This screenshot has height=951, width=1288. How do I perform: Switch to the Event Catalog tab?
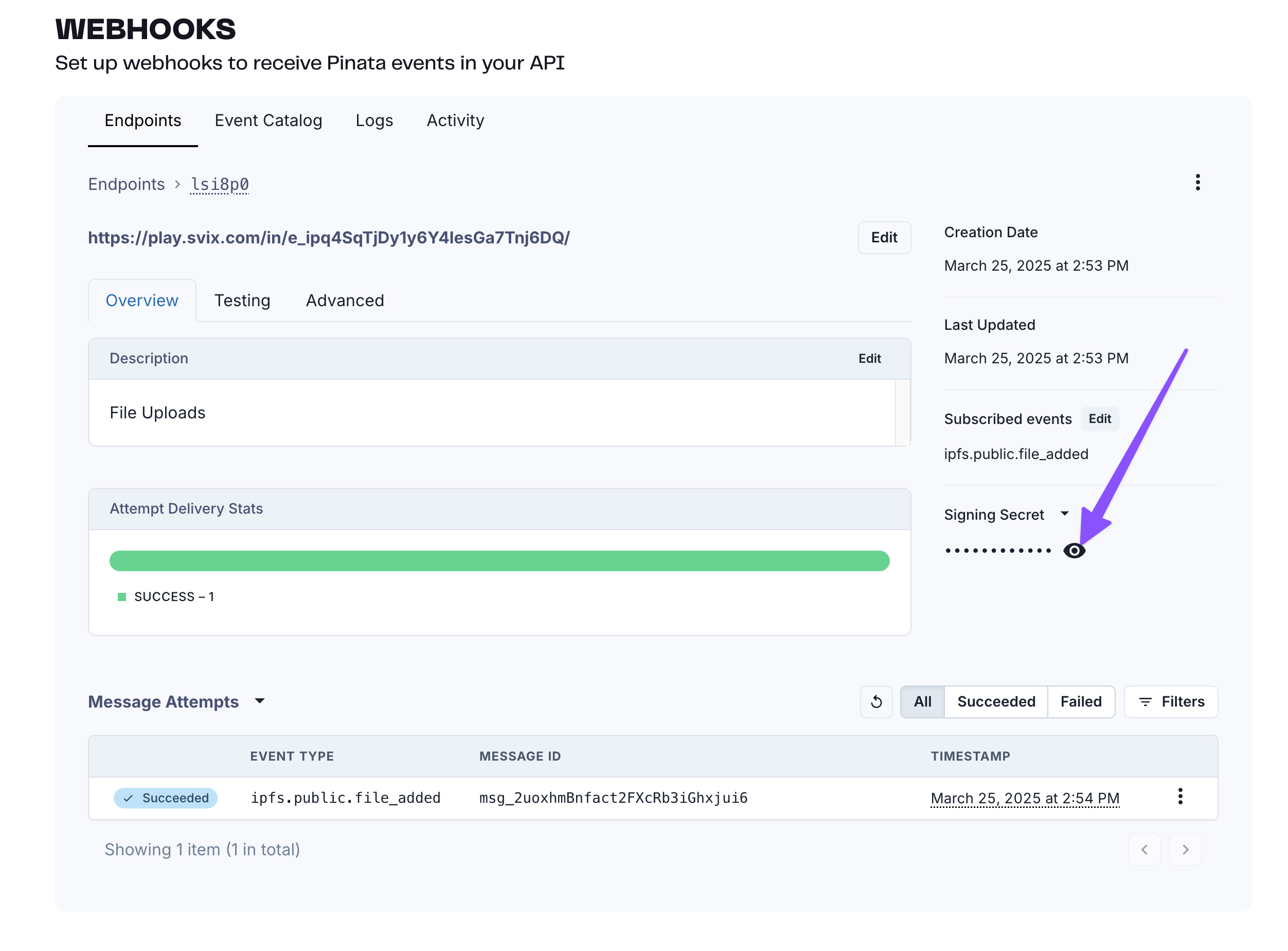pos(268,120)
